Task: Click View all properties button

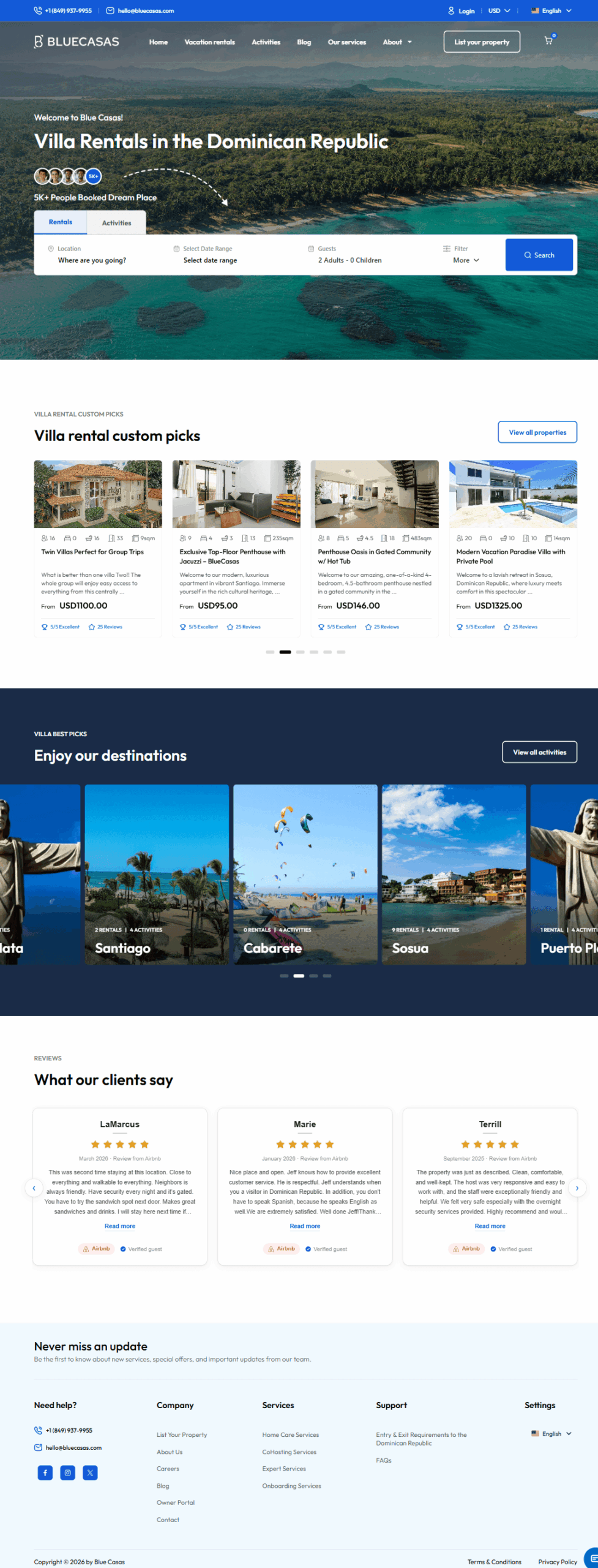Action: [537, 432]
